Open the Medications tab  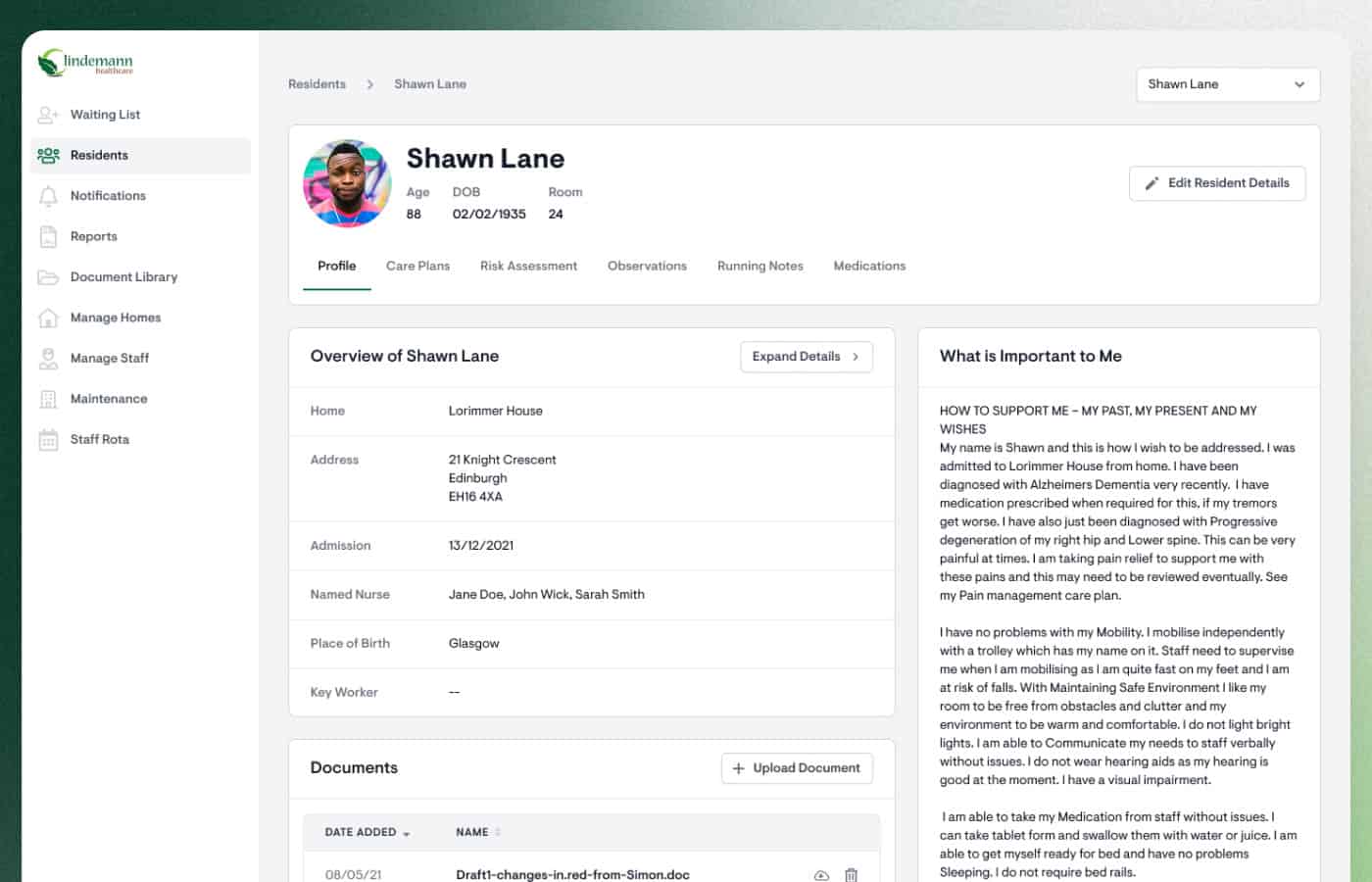pos(870,266)
